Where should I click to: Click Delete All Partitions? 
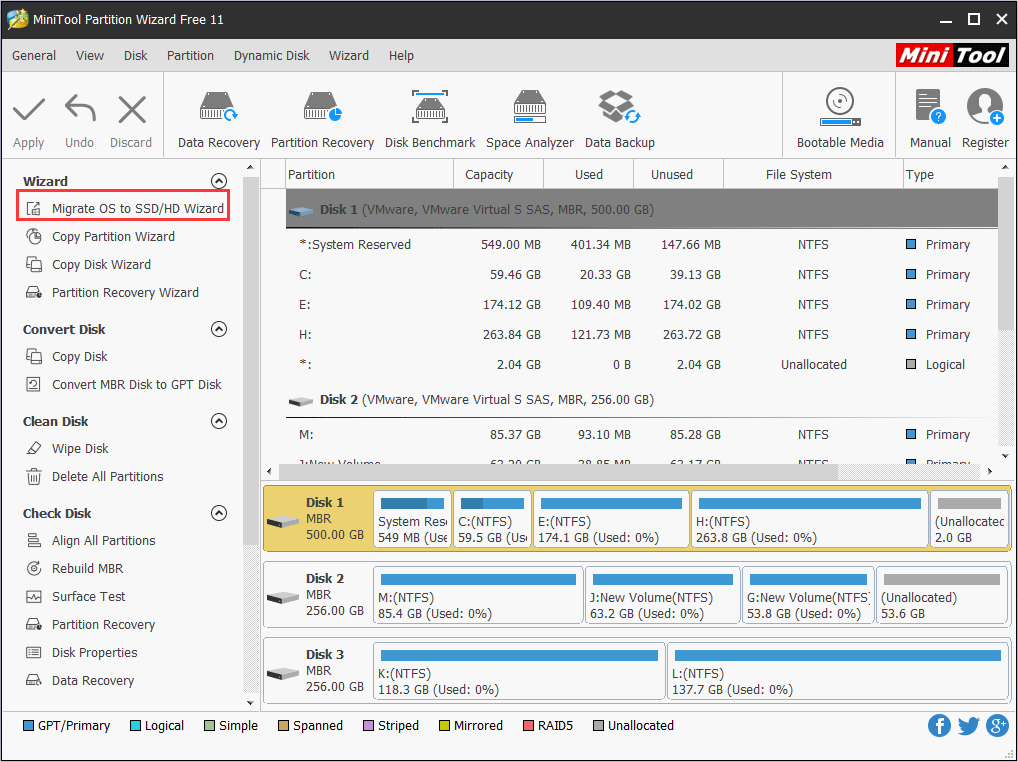(x=94, y=476)
